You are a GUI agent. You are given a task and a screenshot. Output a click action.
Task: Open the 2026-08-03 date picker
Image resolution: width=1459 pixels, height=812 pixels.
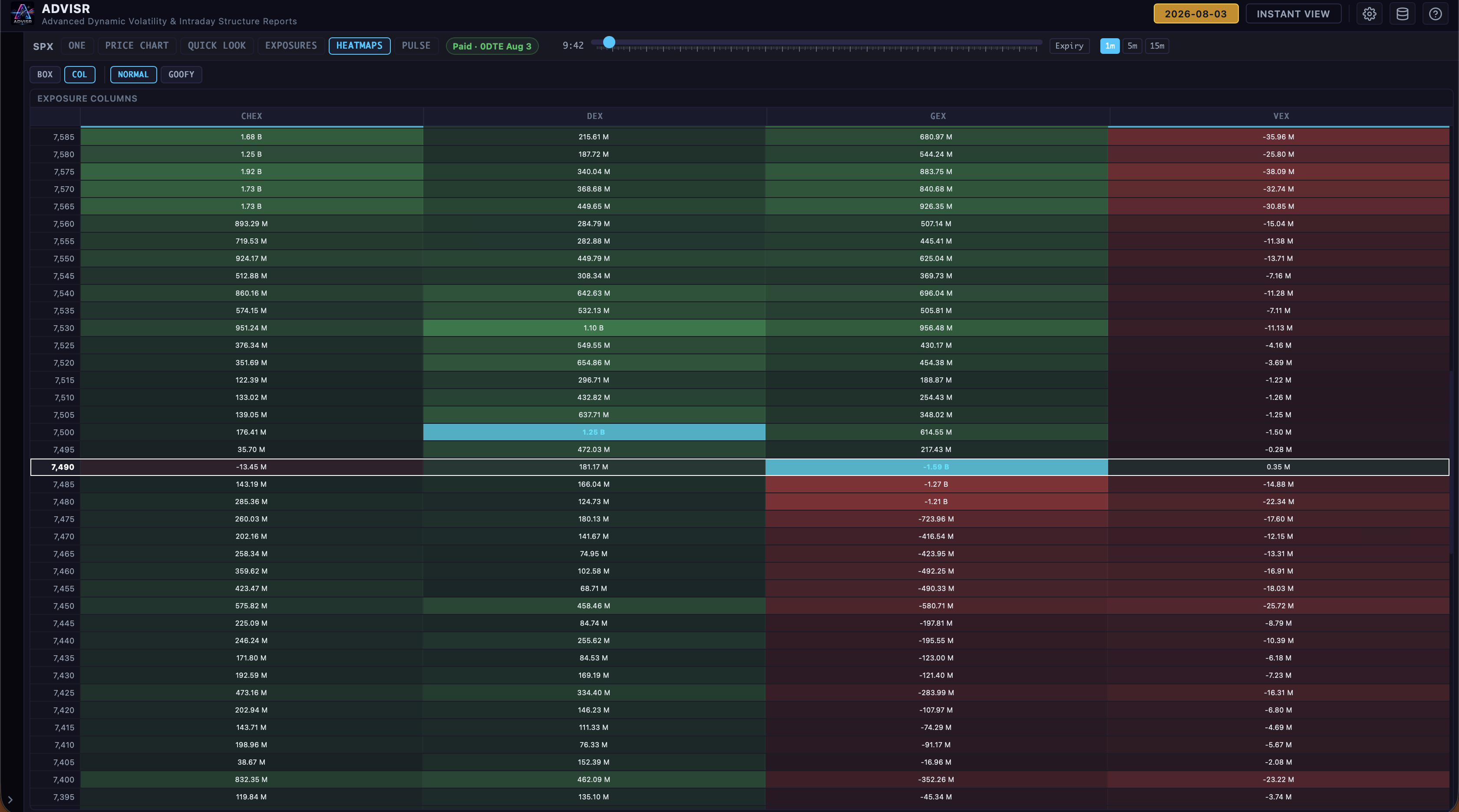(1195, 14)
